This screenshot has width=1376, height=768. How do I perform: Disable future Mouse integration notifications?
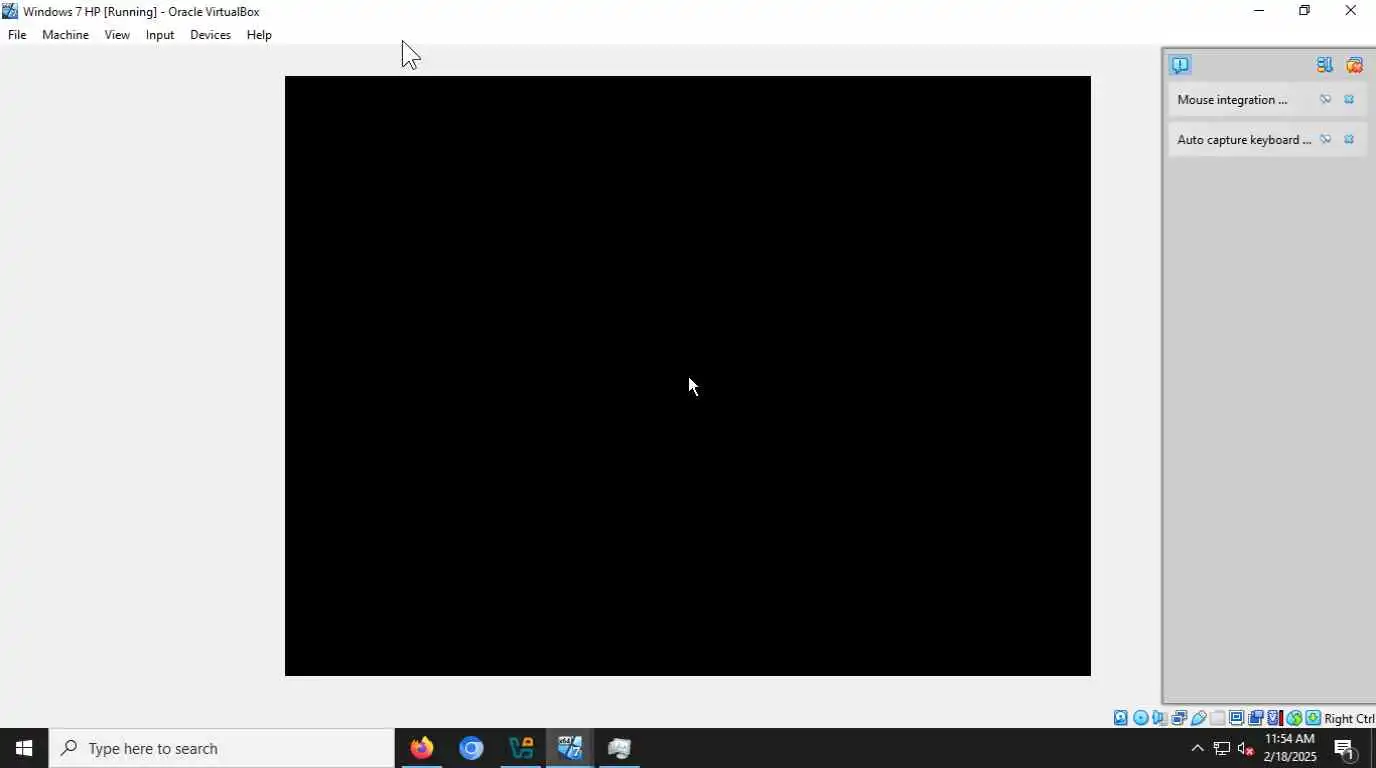point(1325,100)
